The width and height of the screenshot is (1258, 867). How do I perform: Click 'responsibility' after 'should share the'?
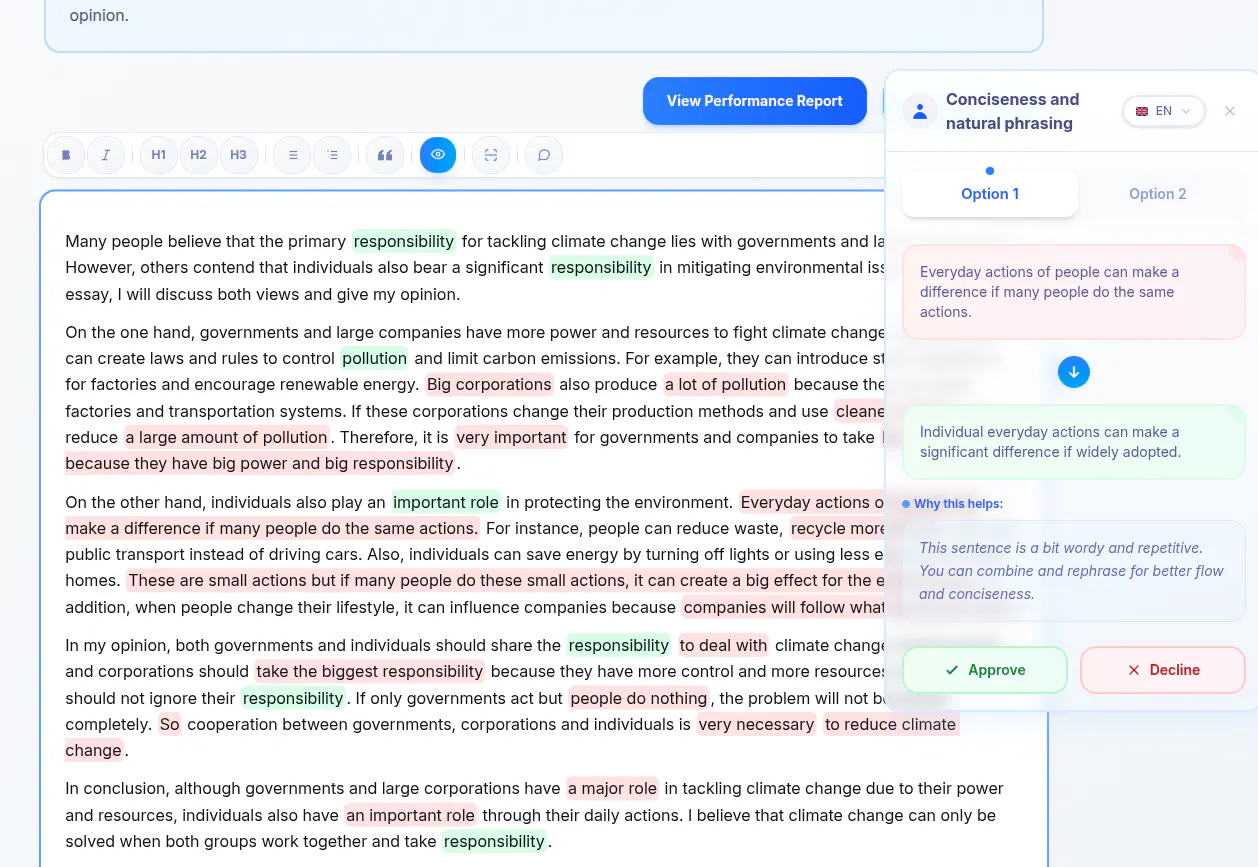click(618, 645)
